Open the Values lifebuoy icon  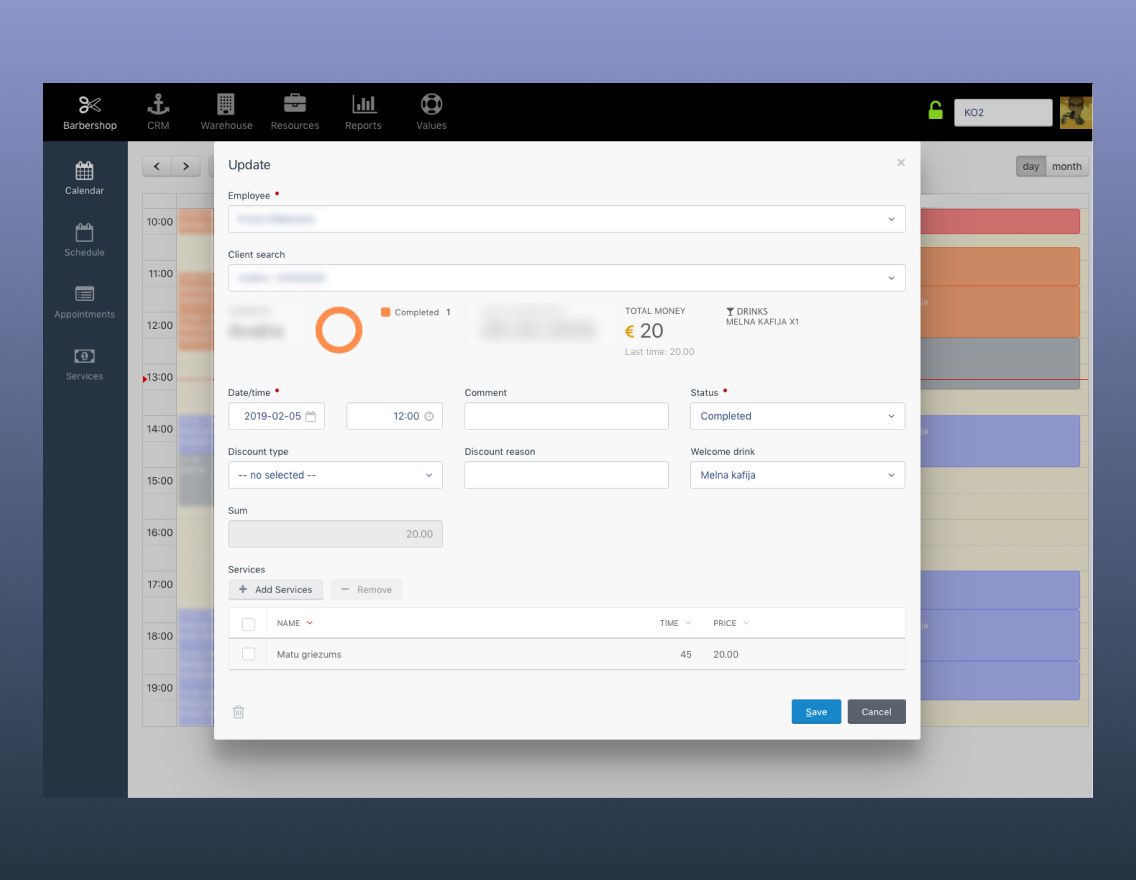[431, 105]
